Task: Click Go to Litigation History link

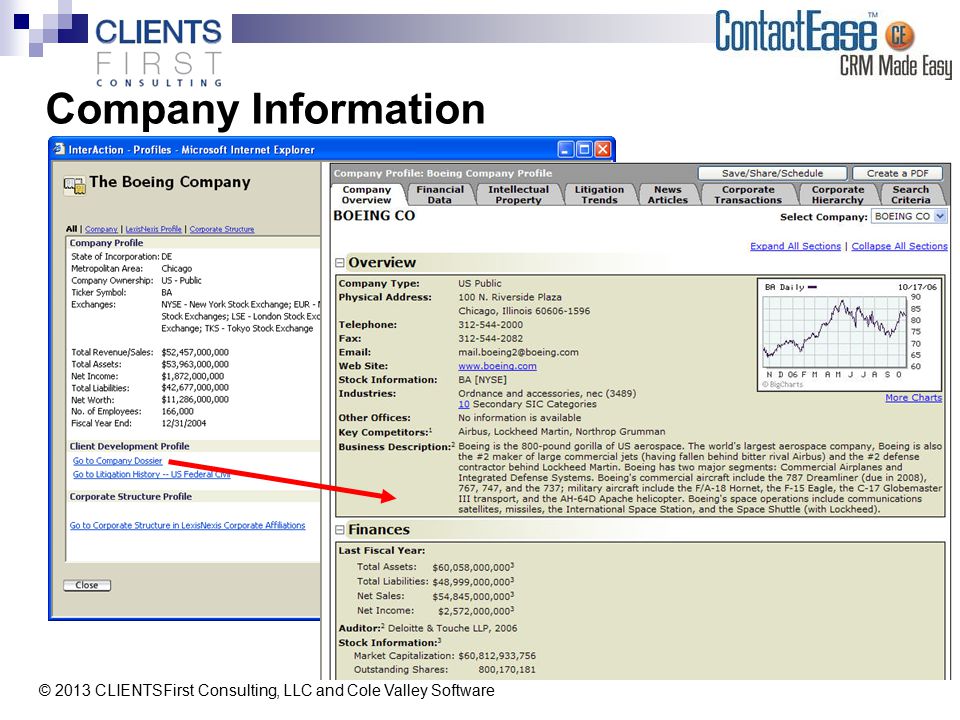Action: 151,474
